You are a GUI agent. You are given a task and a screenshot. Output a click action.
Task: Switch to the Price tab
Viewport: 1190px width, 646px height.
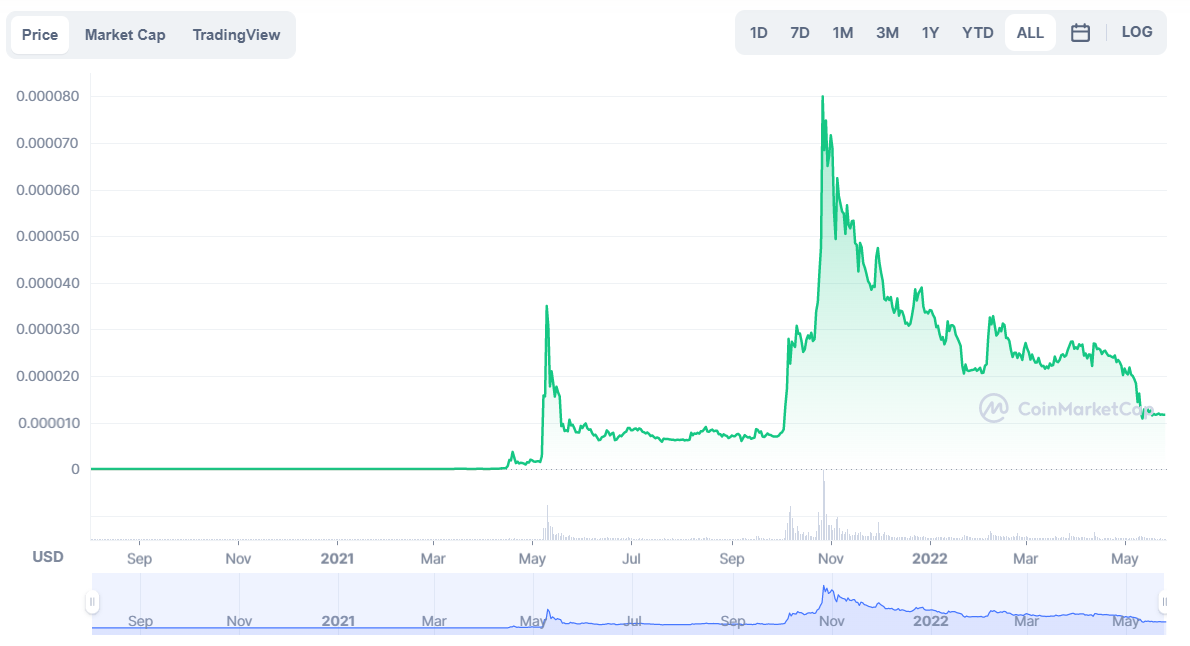39,35
